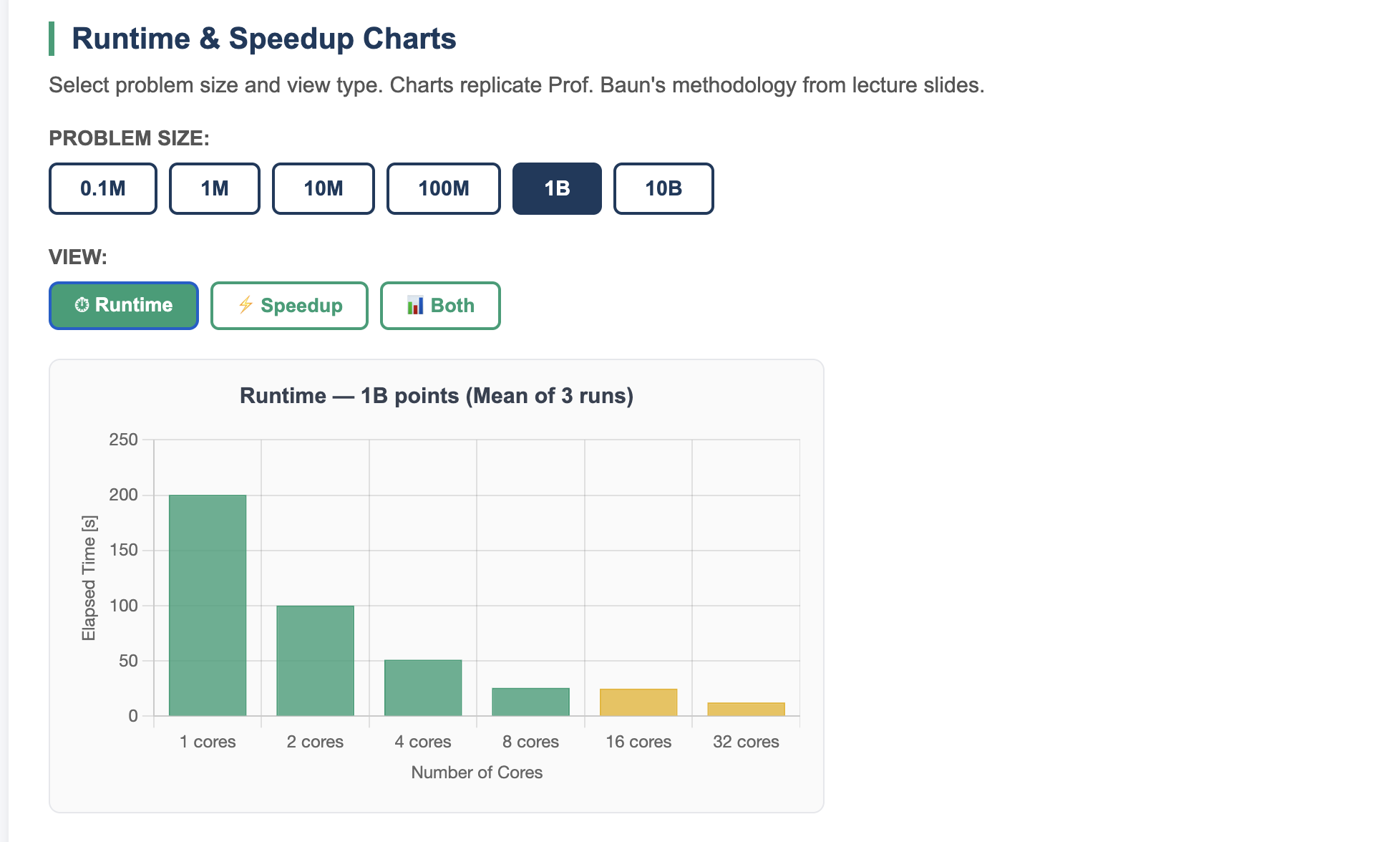Click the Number of Cores axis label
This screenshot has width=1400, height=842.
(x=477, y=773)
